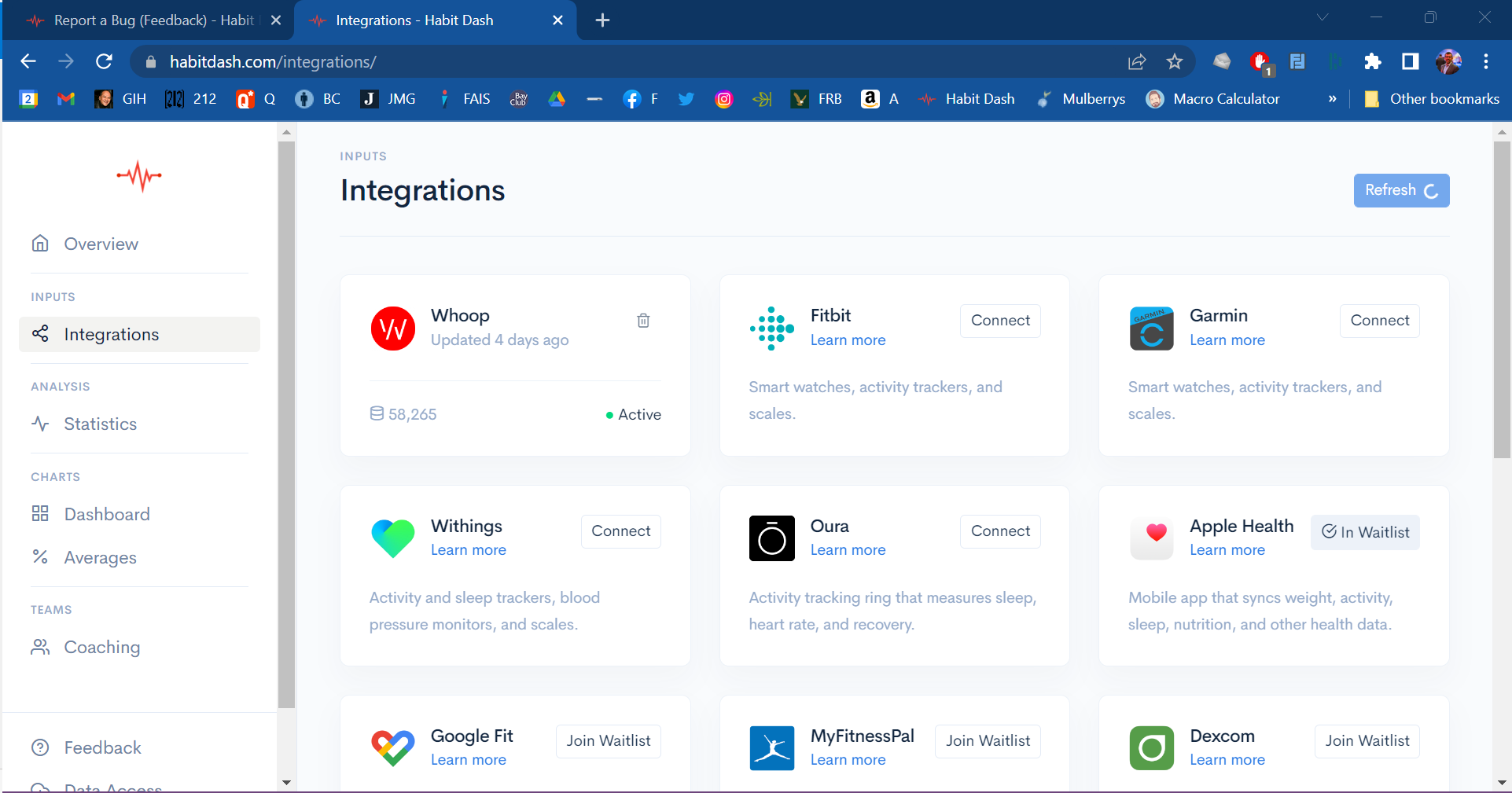Click the sidebar vertical scrollbar
Viewport: 1512px width, 793px height.
pos(286,424)
